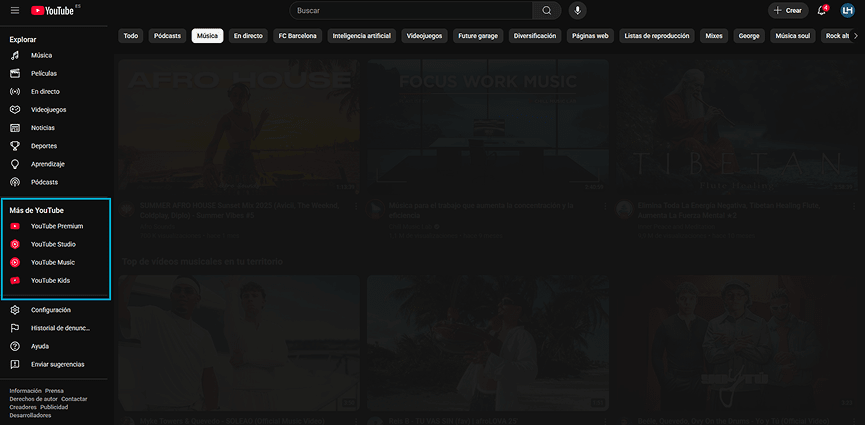Click the Noticias newspaper icon
This screenshot has height=425, width=865.
click(15, 128)
